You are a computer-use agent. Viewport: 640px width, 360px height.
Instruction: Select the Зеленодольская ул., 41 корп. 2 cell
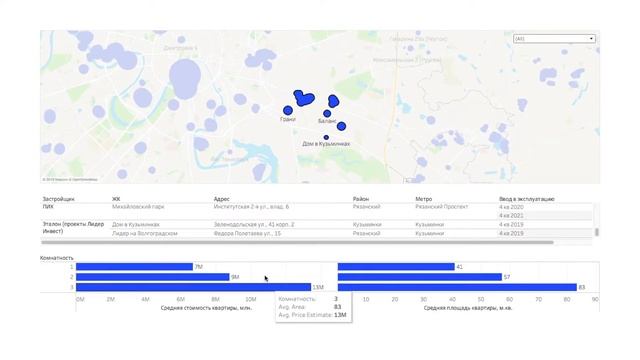pos(254,224)
